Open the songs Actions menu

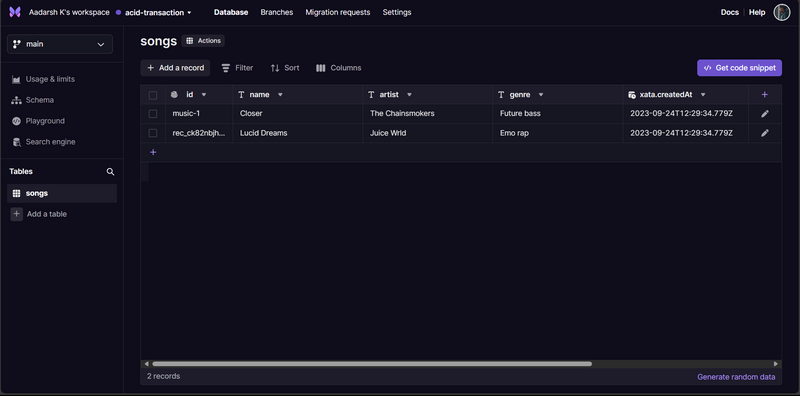(x=203, y=41)
